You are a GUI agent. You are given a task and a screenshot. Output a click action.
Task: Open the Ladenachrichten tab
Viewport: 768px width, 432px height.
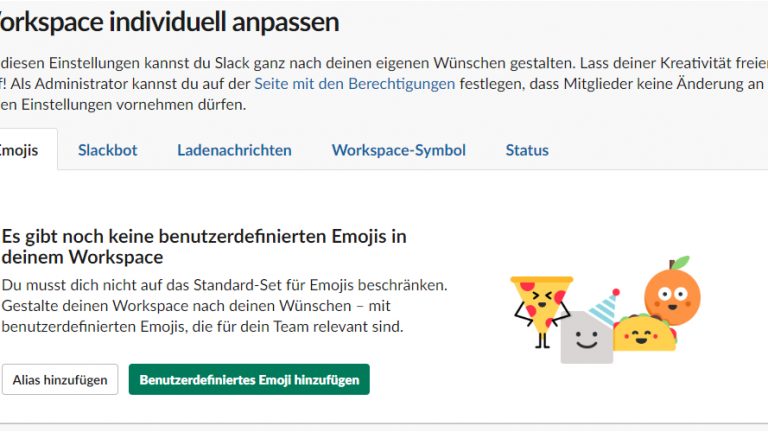[234, 150]
